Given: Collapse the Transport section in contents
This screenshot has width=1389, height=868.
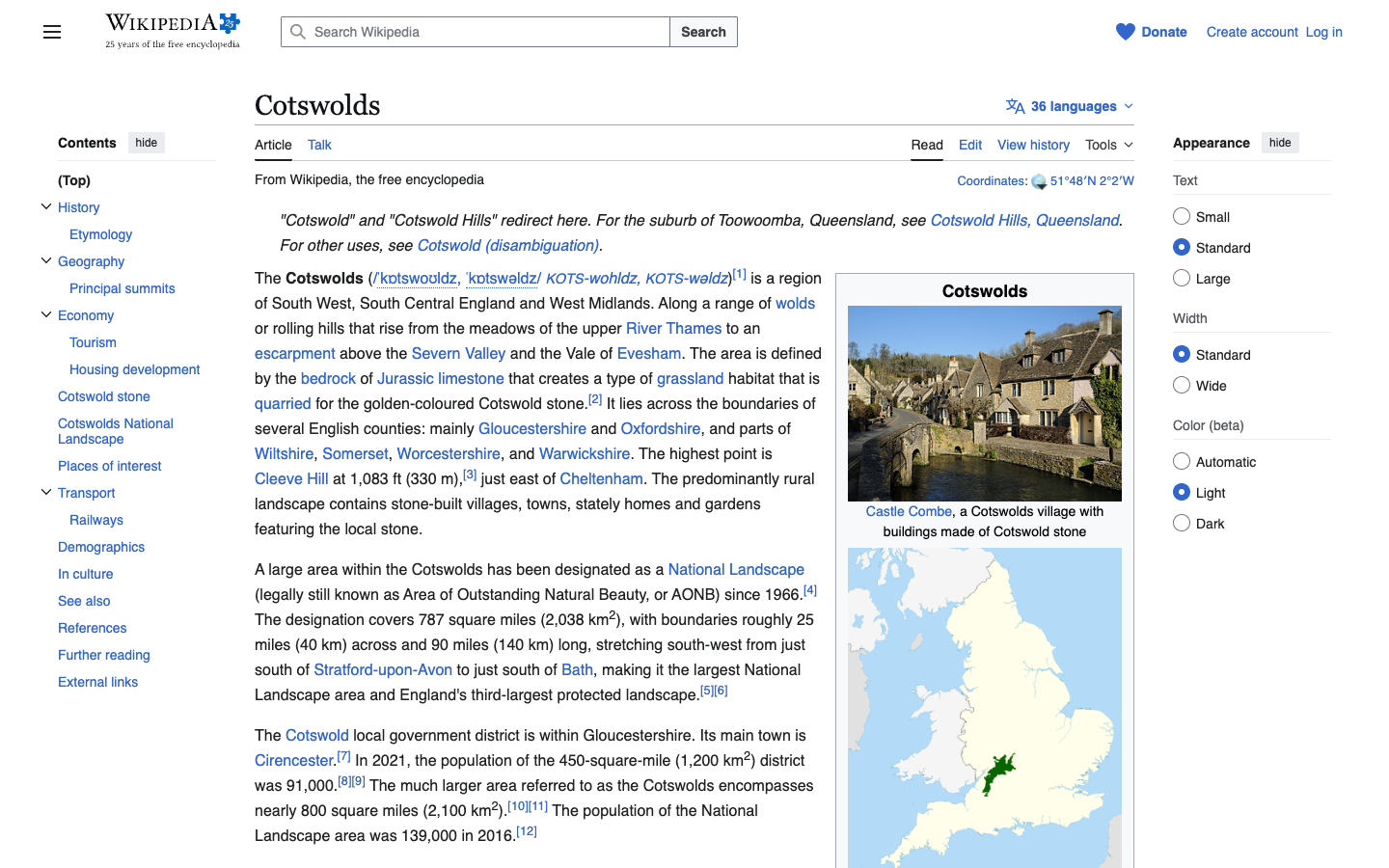Looking at the screenshot, I should pyautogui.click(x=45, y=492).
